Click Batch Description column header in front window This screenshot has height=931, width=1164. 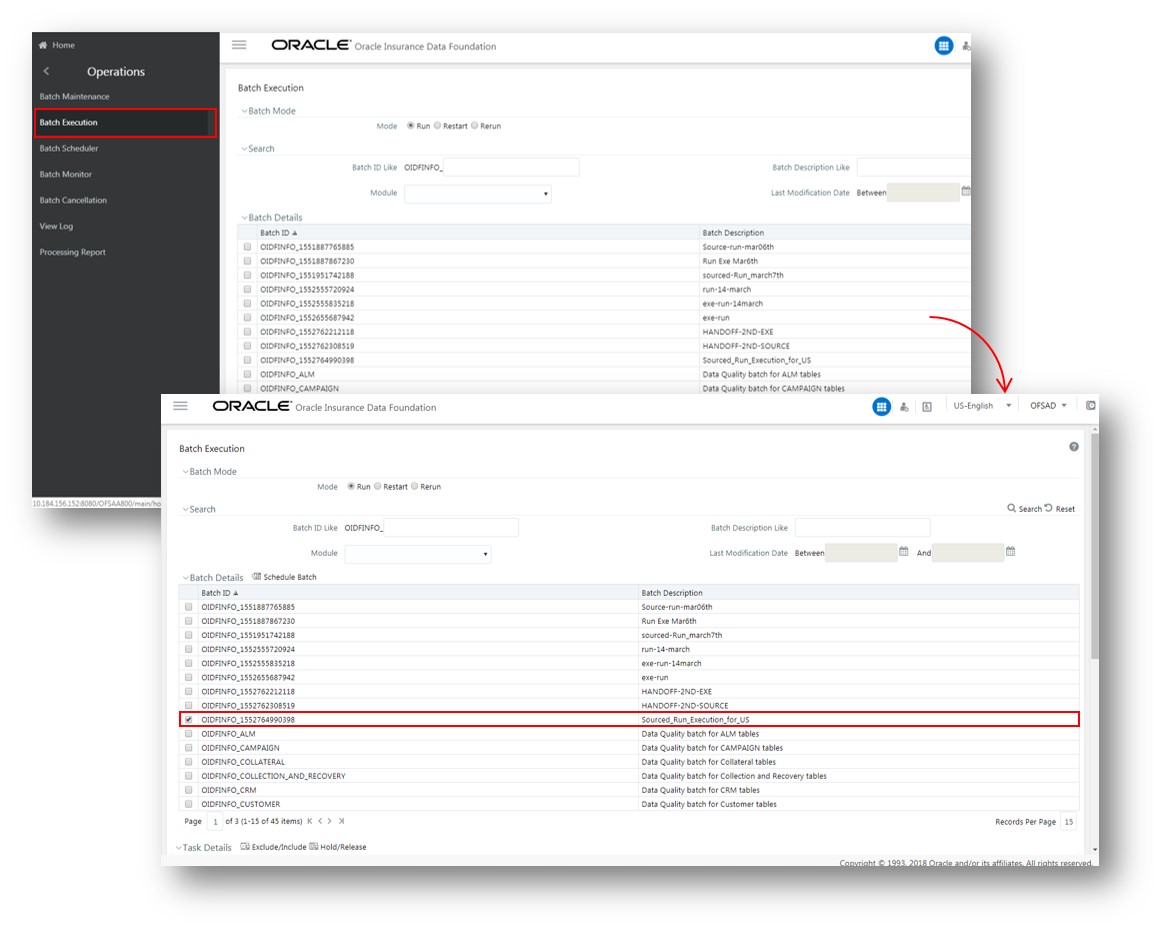(672, 593)
